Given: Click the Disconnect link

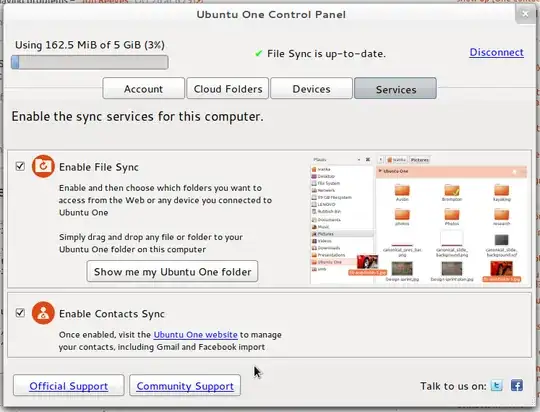Looking at the screenshot, I should pos(496,52).
